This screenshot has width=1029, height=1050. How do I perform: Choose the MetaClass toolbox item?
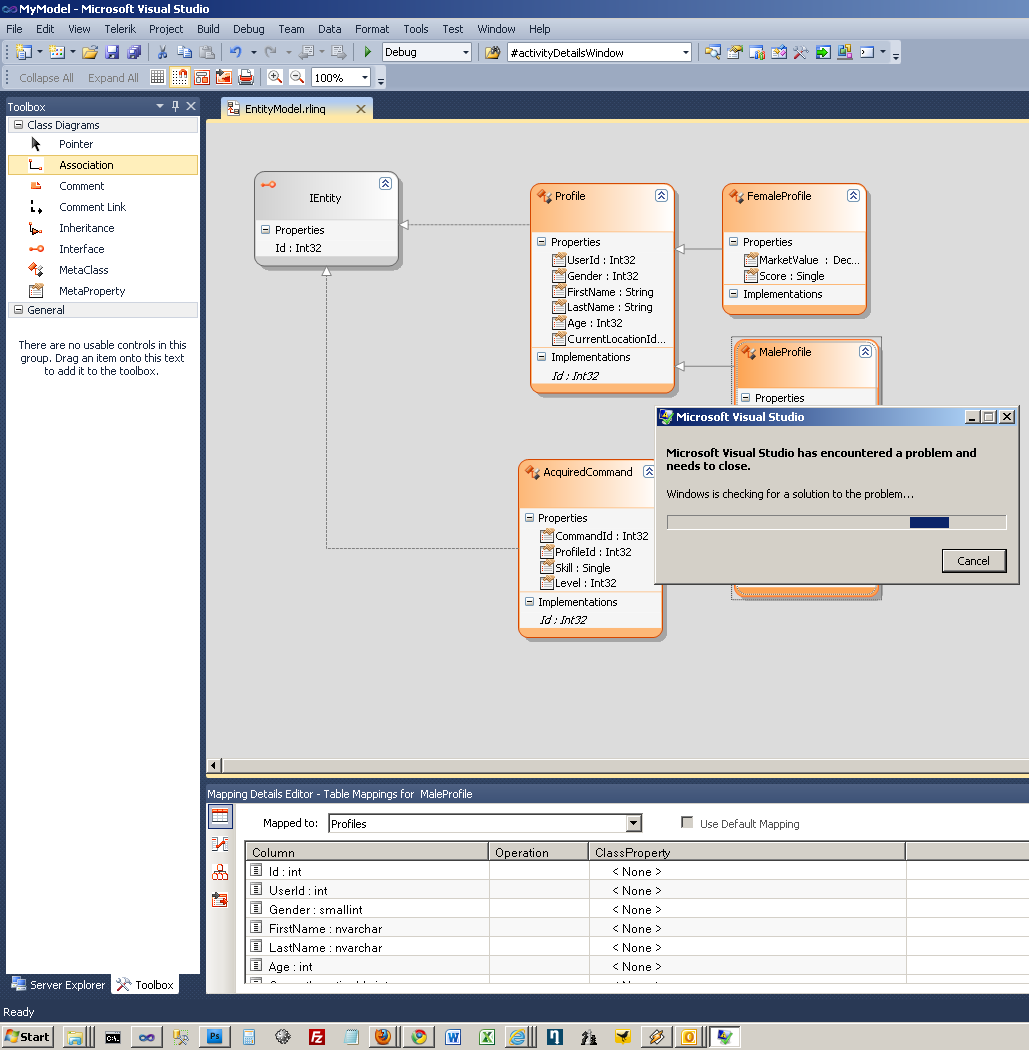click(83, 270)
